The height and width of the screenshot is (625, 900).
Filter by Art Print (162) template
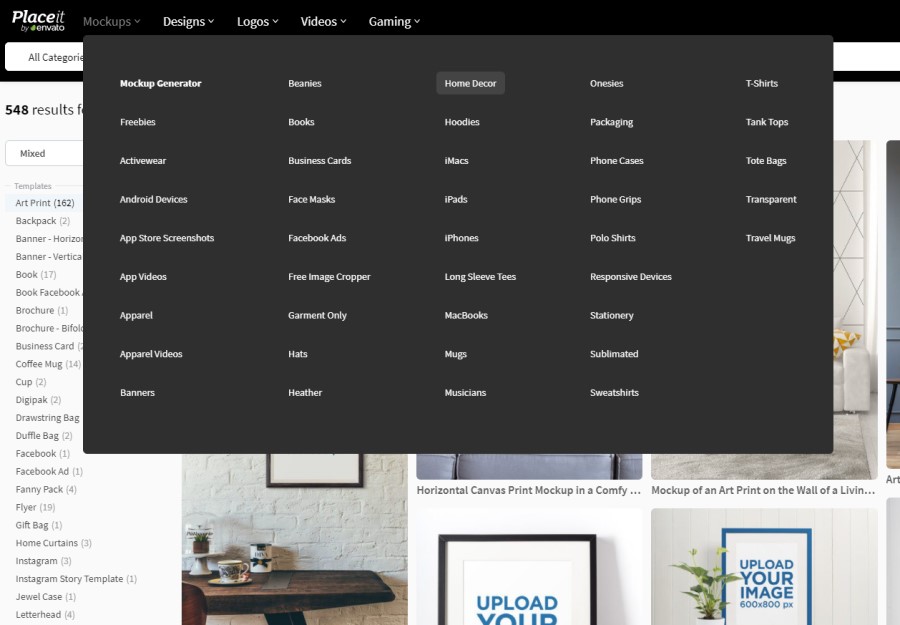coord(45,203)
